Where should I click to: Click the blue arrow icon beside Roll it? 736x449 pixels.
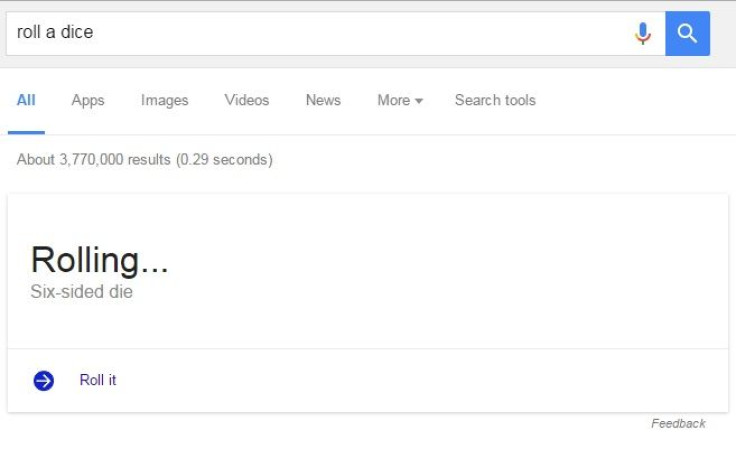(x=44, y=381)
